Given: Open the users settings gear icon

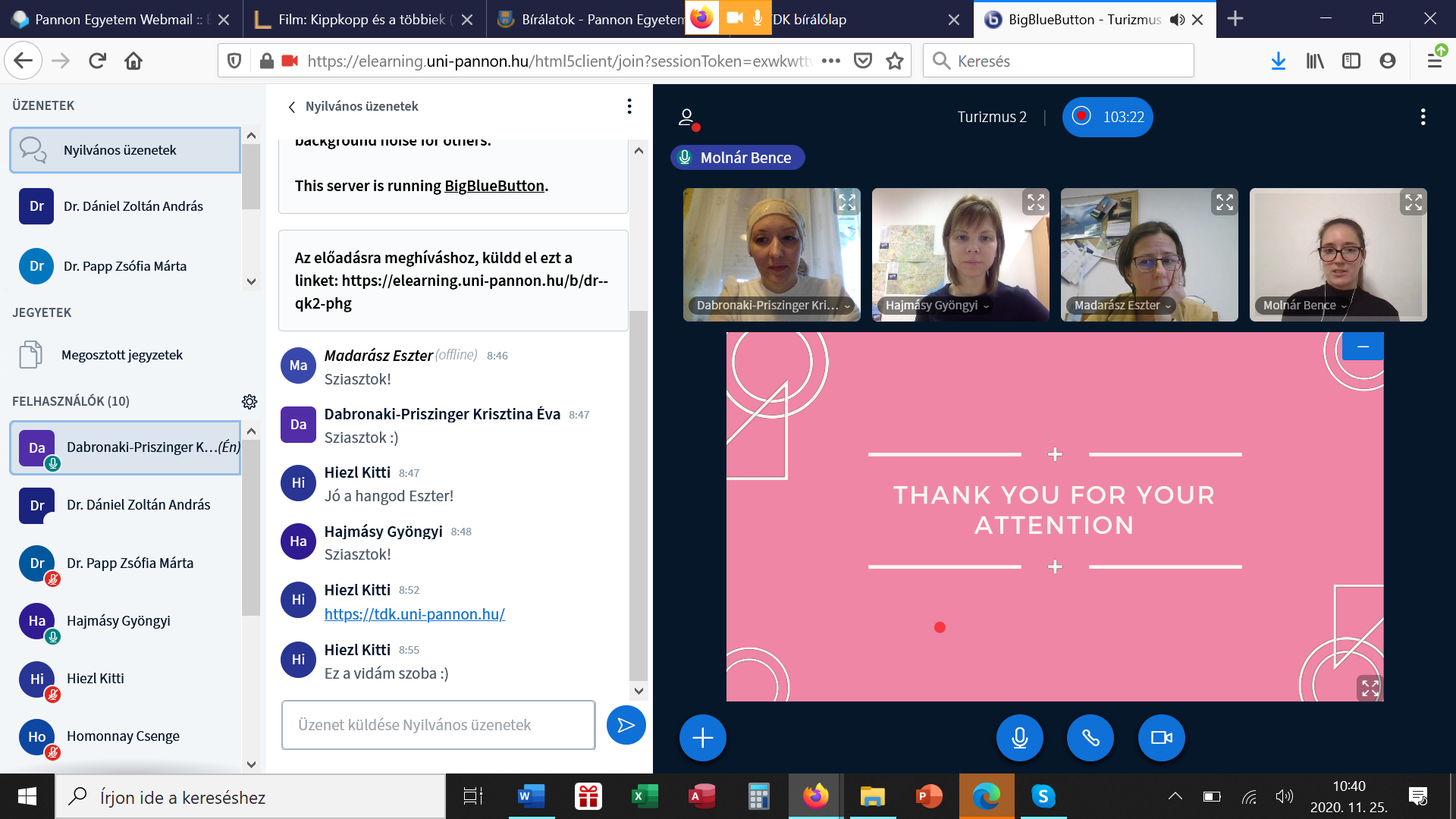Looking at the screenshot, I should point(249,401).
